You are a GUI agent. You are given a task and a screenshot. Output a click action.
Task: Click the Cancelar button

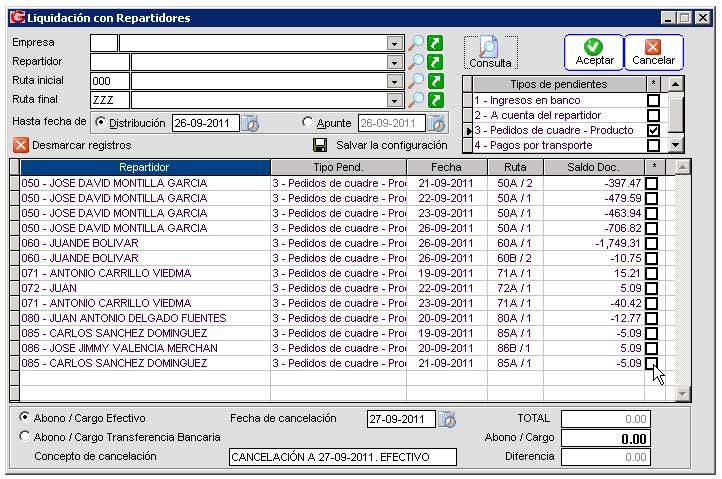point(653,53)
